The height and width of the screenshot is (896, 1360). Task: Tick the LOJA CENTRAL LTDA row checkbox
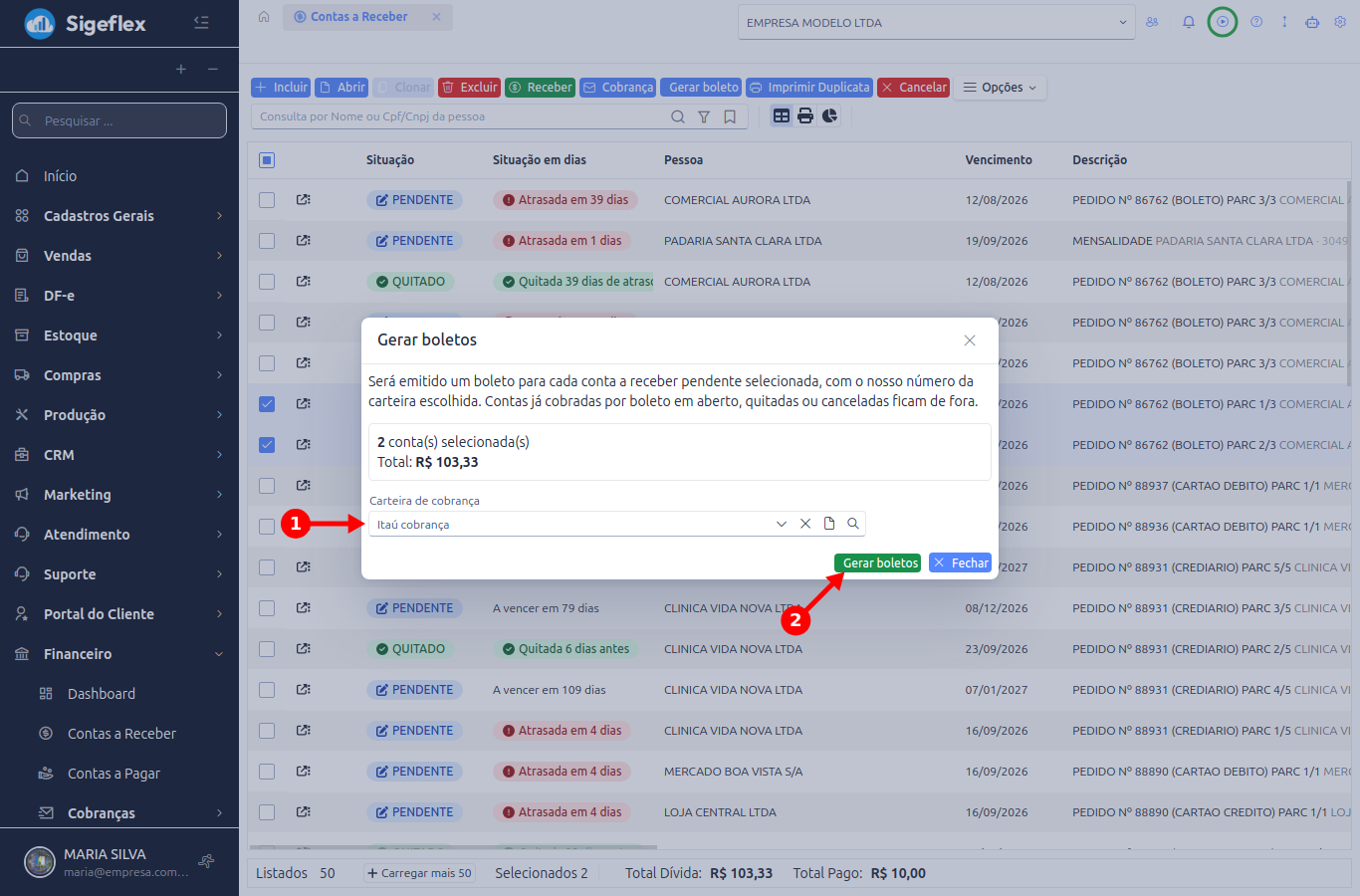[x=267, y=812]
